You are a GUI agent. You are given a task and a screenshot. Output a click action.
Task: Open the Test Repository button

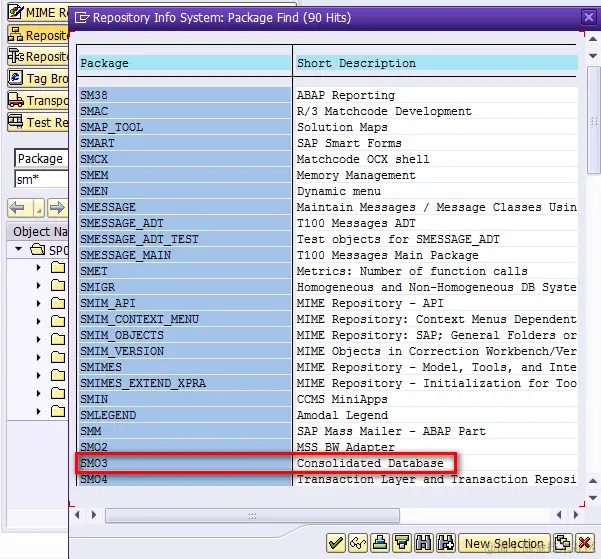pyautogui.click(x=38, y=122)
